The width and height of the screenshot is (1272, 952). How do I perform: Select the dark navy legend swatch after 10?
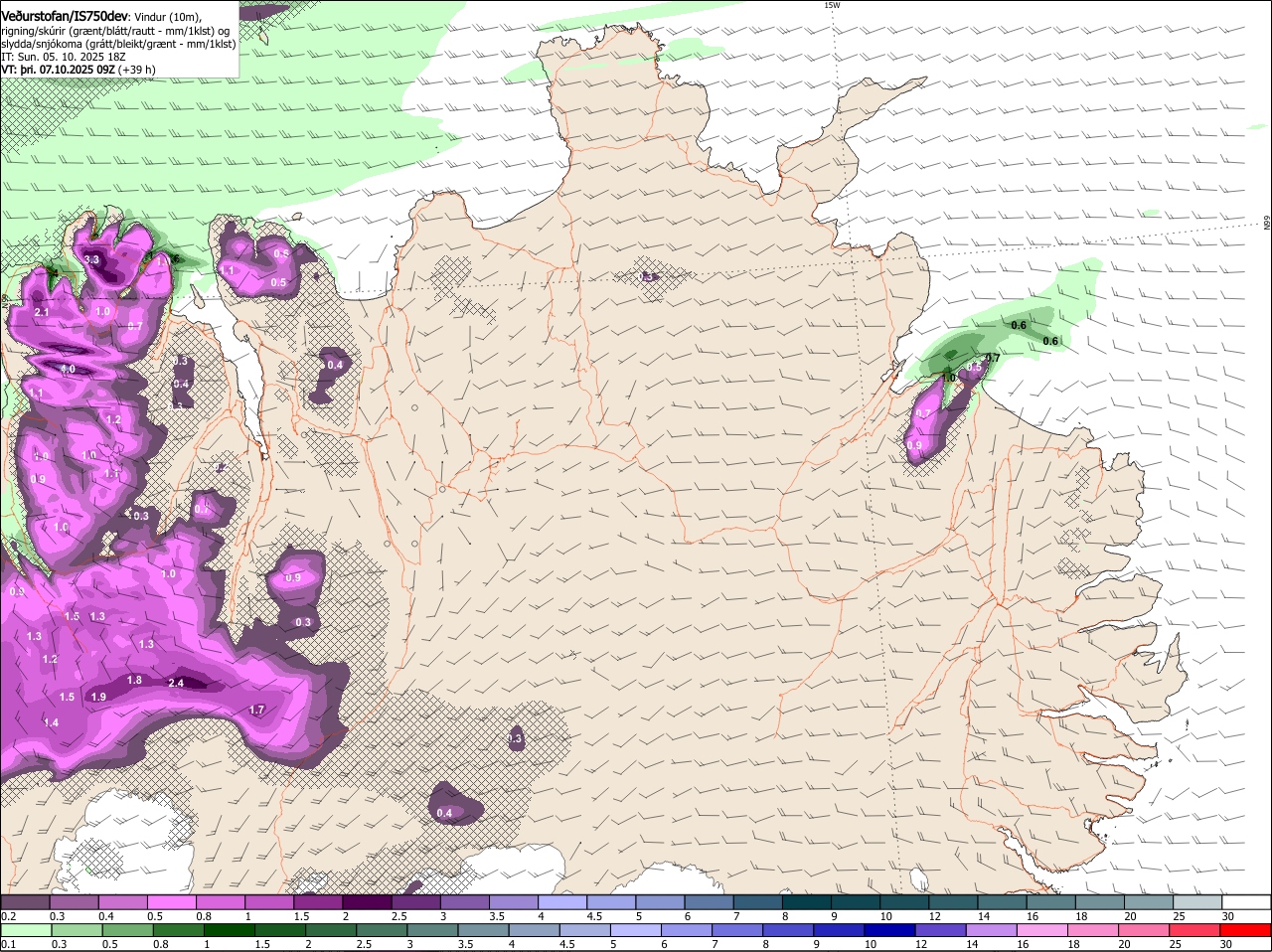coord(890,930)
